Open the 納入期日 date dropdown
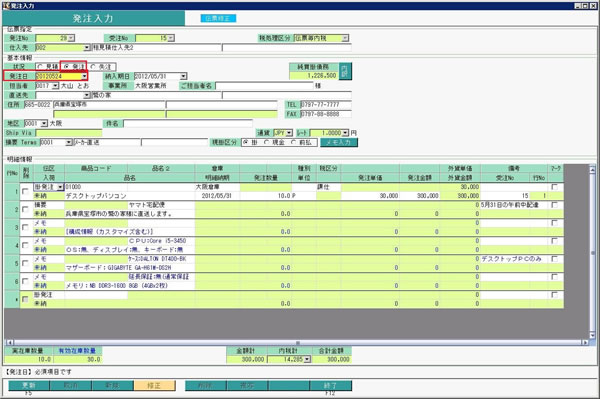Screen dimensions: 600x399 [183, 76]
